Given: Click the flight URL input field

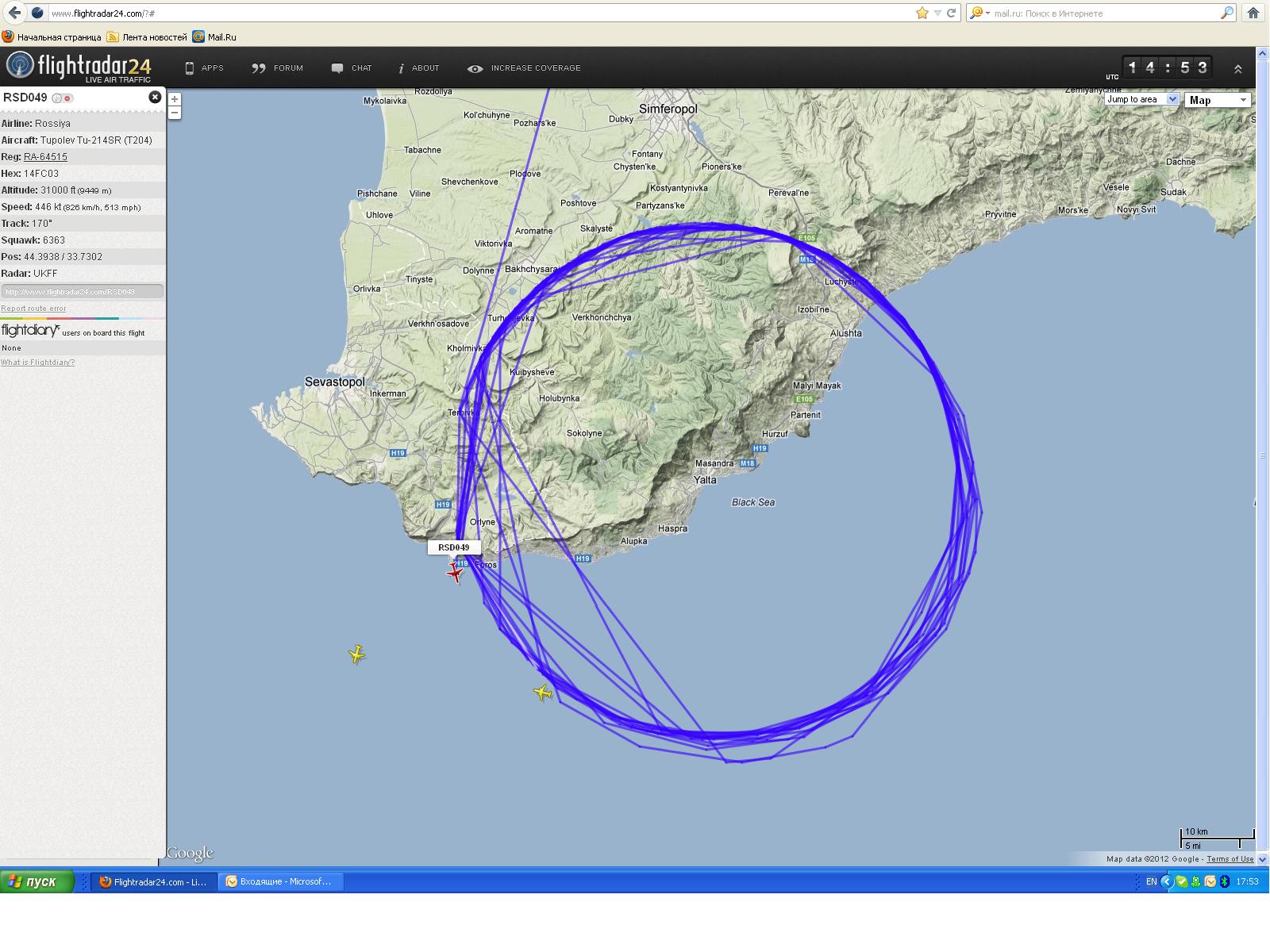Looking at the screenshot, I should (82, 291).
